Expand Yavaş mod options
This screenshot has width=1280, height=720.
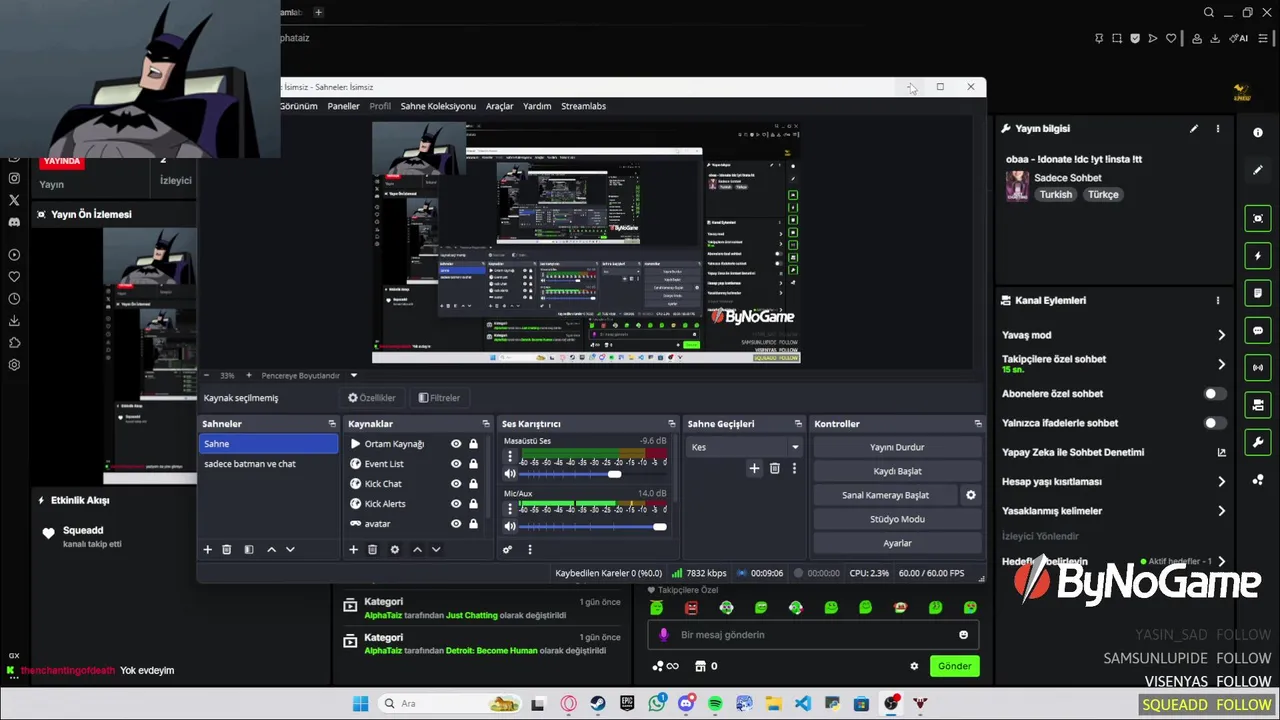[x=1221, y=335]
